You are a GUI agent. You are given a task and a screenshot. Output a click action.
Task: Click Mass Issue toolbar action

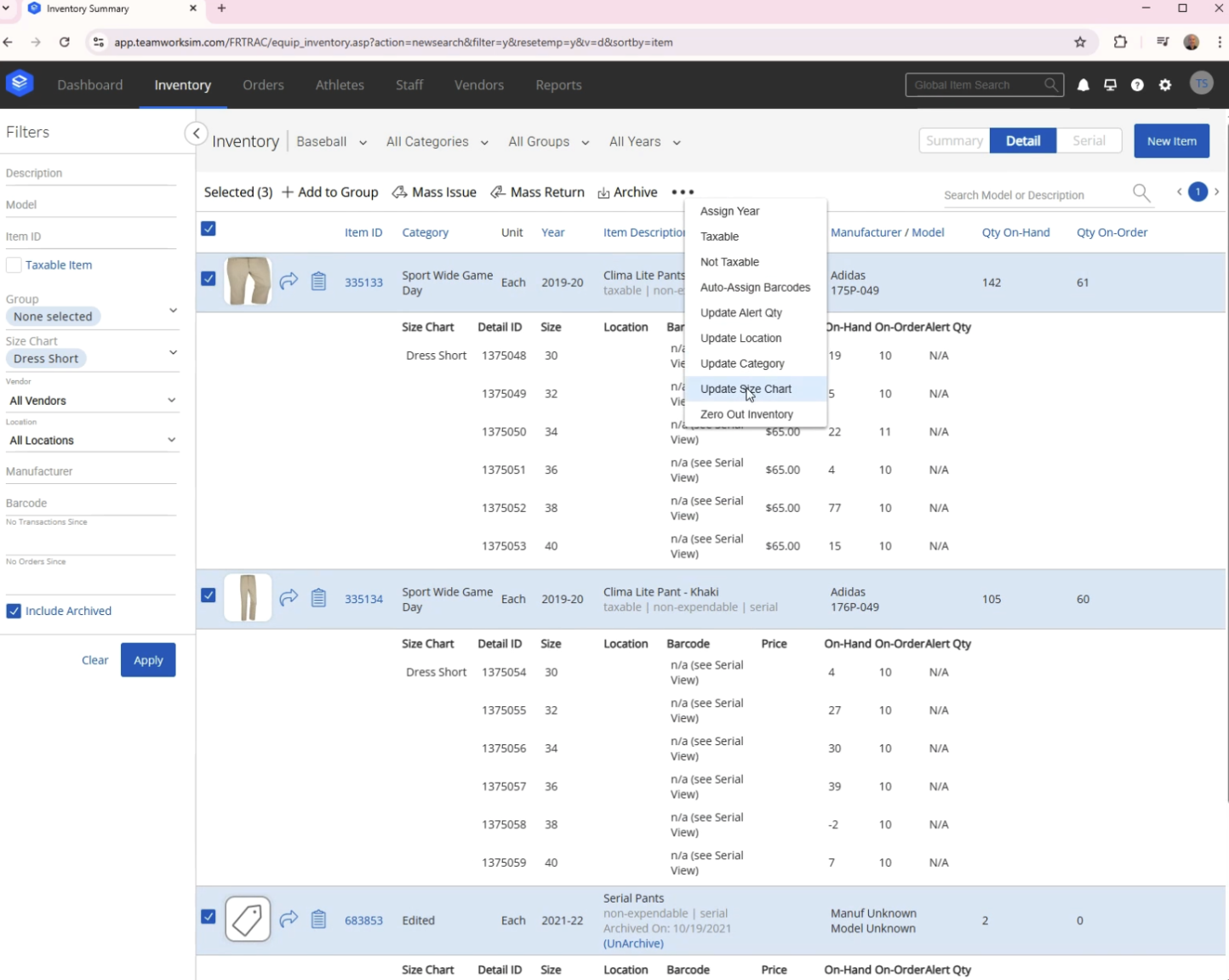(434, 192)
